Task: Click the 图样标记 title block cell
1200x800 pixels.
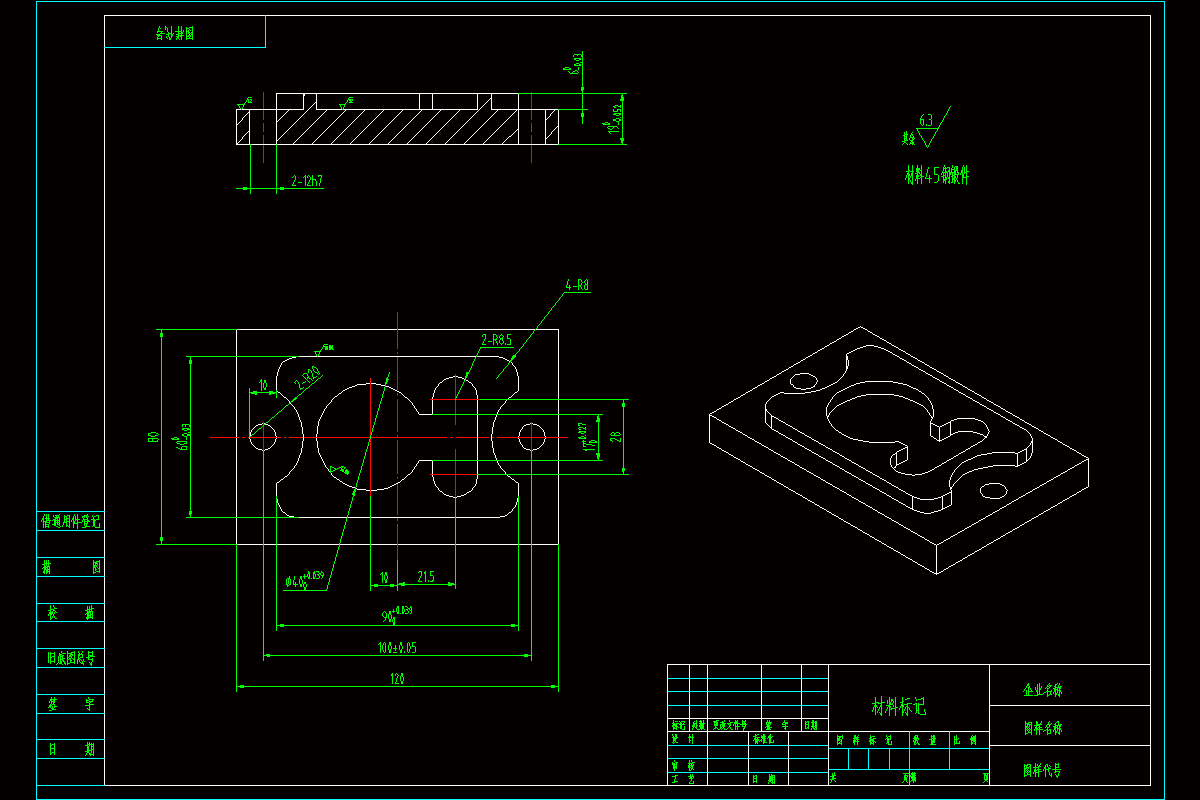Action: 869,740
